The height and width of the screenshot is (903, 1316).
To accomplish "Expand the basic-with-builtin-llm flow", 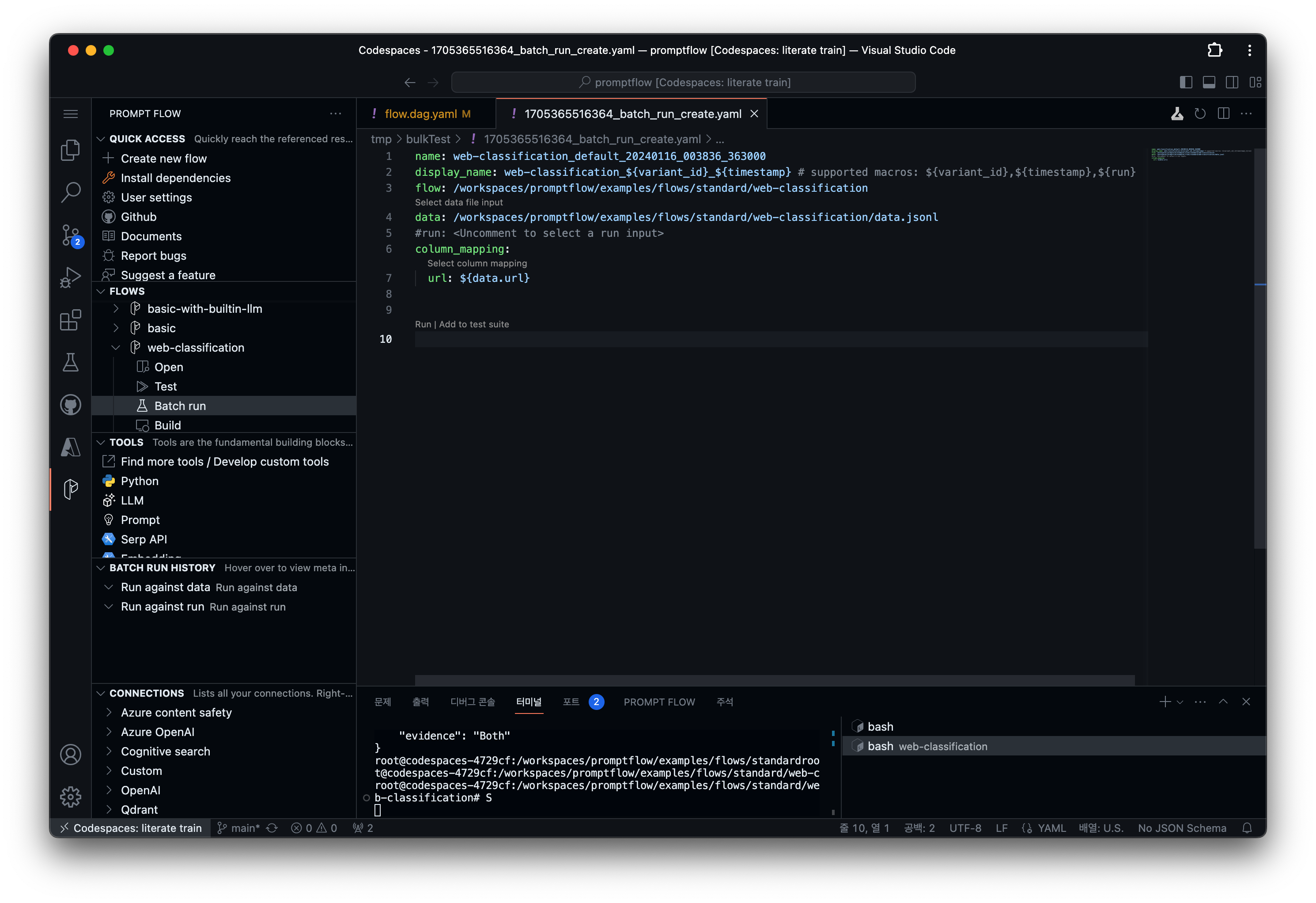I will coord(116,309).
